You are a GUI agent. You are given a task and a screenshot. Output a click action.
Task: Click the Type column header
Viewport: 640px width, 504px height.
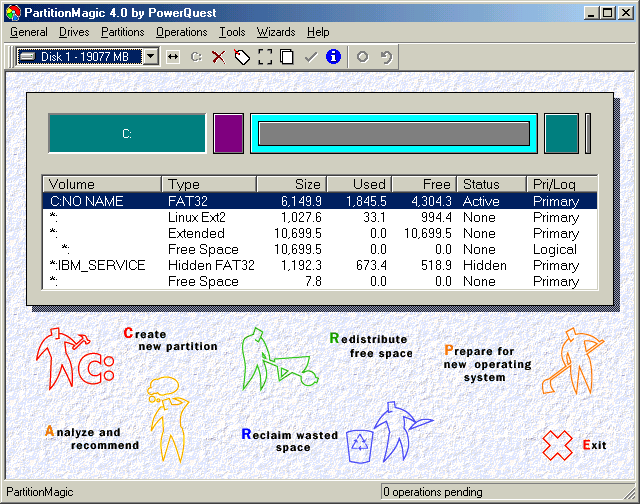click(x=209, y=184)
